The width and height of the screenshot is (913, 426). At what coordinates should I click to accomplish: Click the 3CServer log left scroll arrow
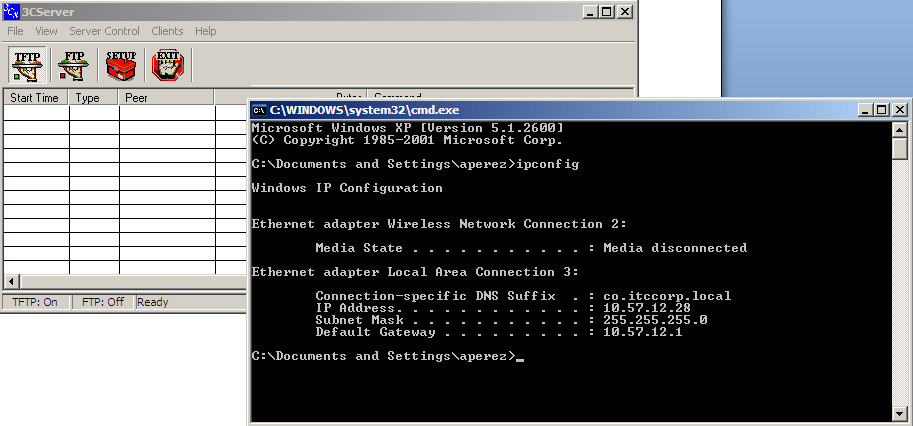[x=10, y=282]
